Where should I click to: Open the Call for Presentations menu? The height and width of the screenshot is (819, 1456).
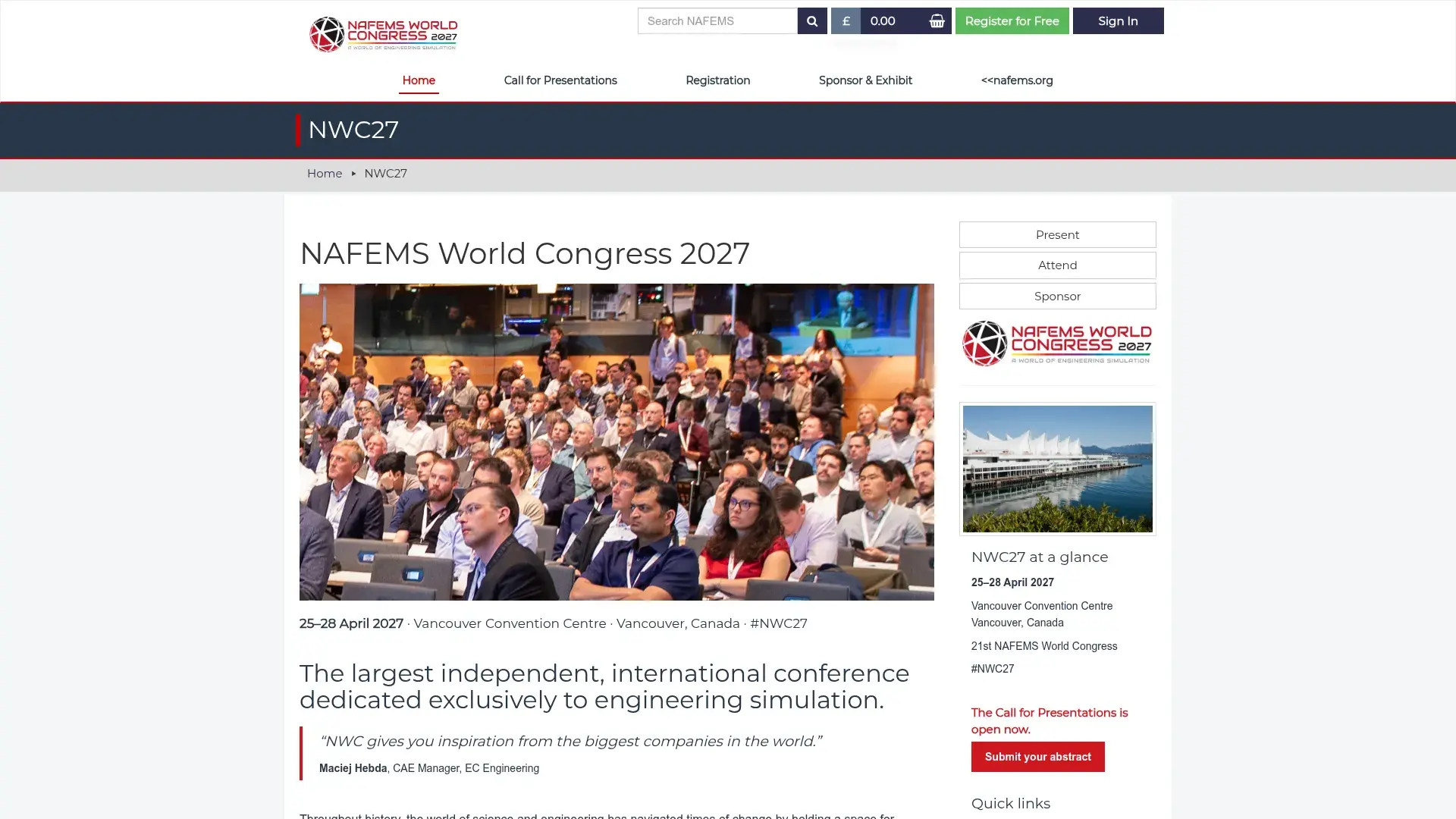point(560,80)
